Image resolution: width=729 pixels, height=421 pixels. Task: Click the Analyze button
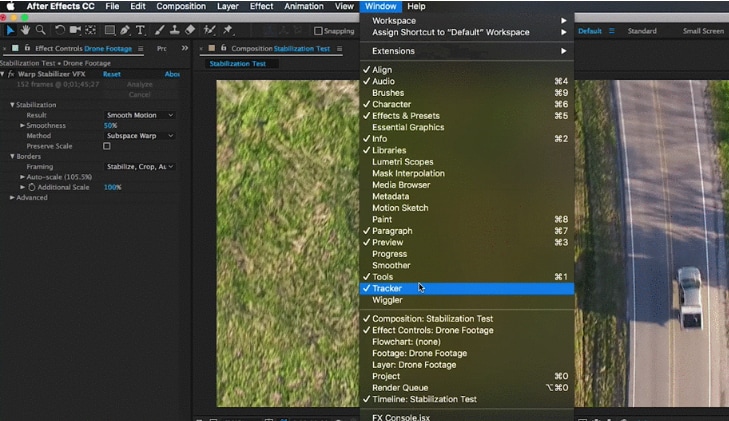[x=139, y=84]
